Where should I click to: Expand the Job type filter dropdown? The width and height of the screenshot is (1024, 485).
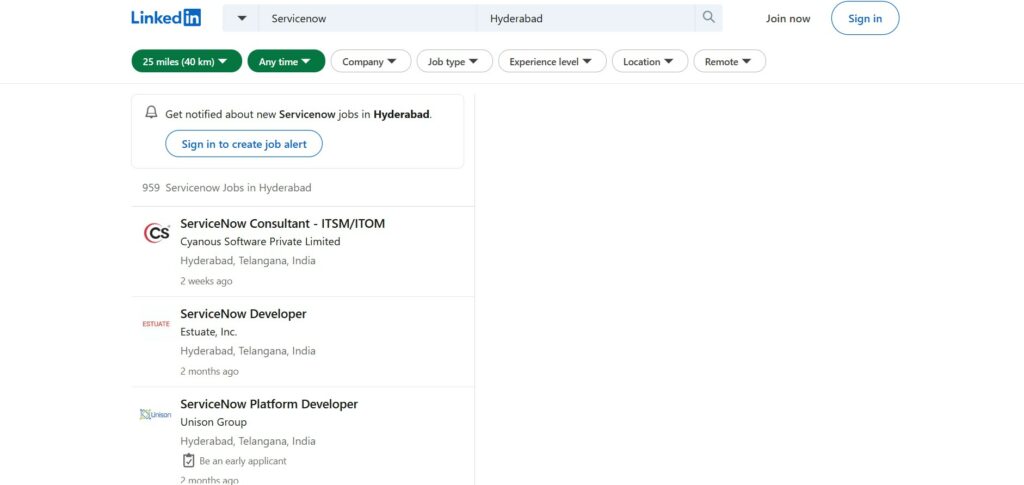(x=455, y=61)
